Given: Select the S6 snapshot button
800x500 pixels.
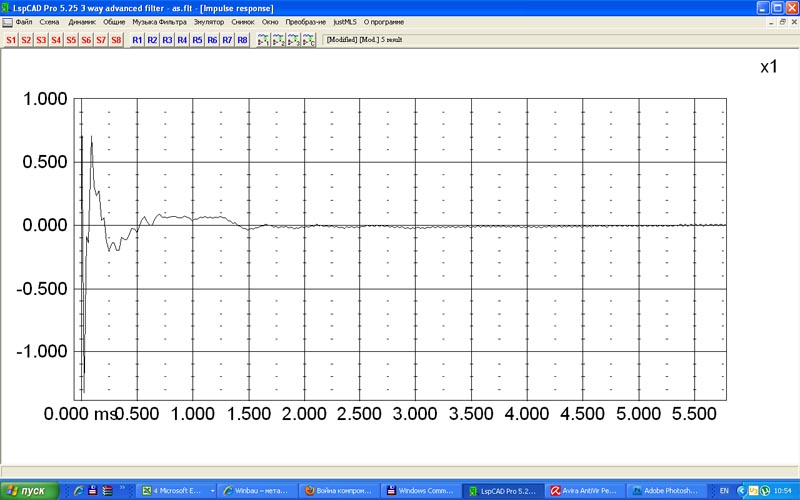Looking at the screenshot, I should (x=86, y=40).
